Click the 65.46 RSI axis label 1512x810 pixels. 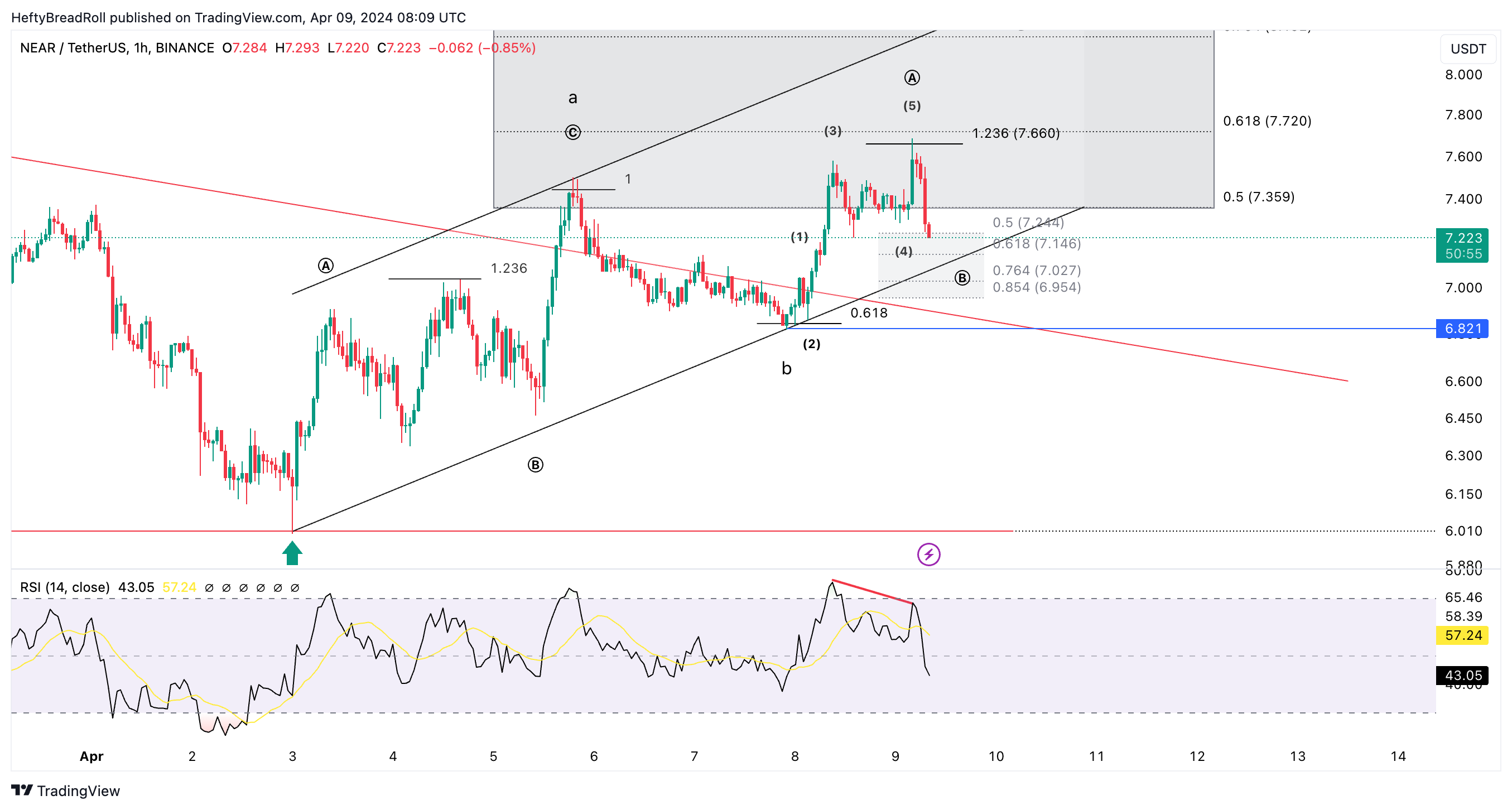1463,597
